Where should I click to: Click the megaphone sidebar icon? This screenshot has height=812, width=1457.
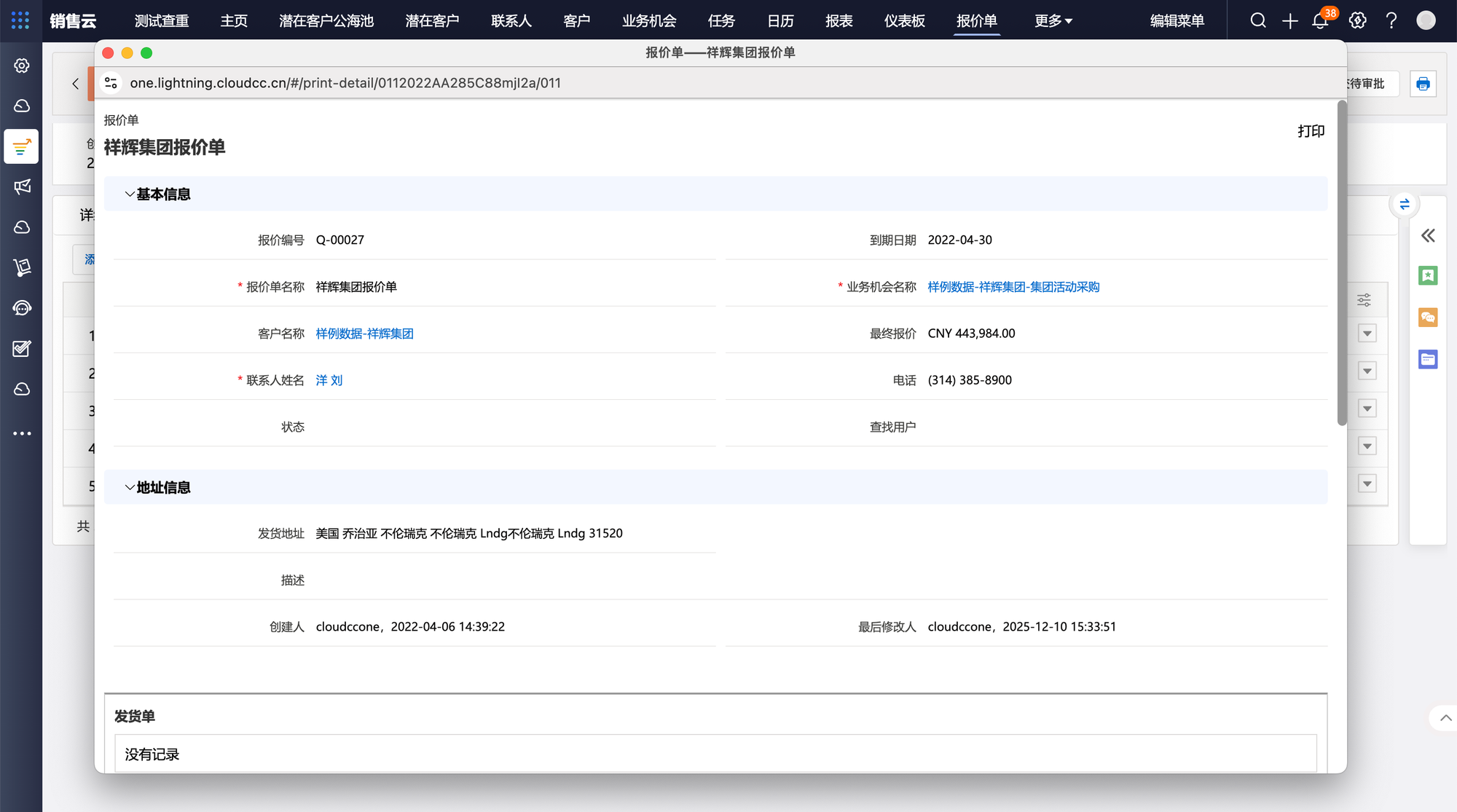click(x=22, y=186)
